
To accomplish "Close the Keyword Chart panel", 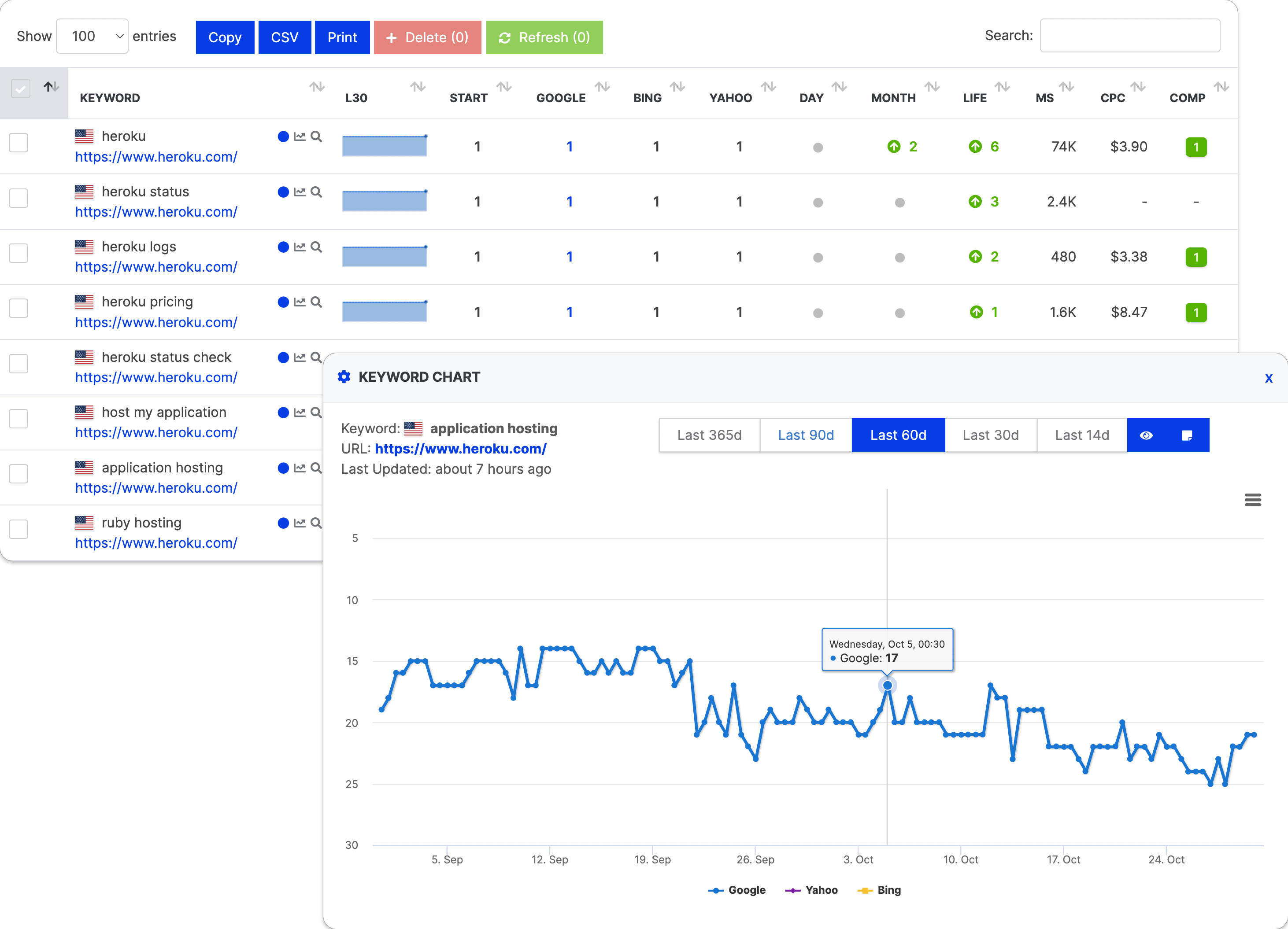I will click(x=1269, y=378).
